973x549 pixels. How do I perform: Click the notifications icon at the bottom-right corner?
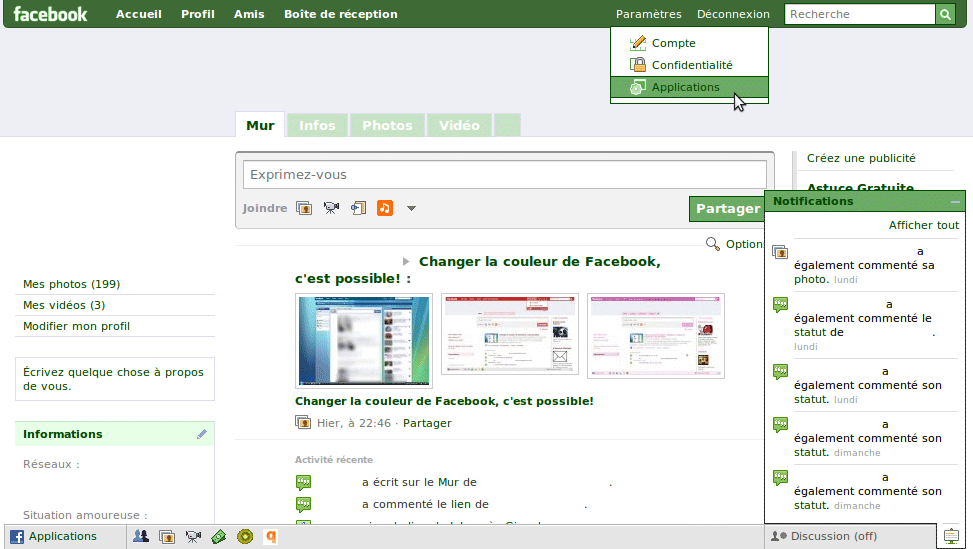point(951,536)
